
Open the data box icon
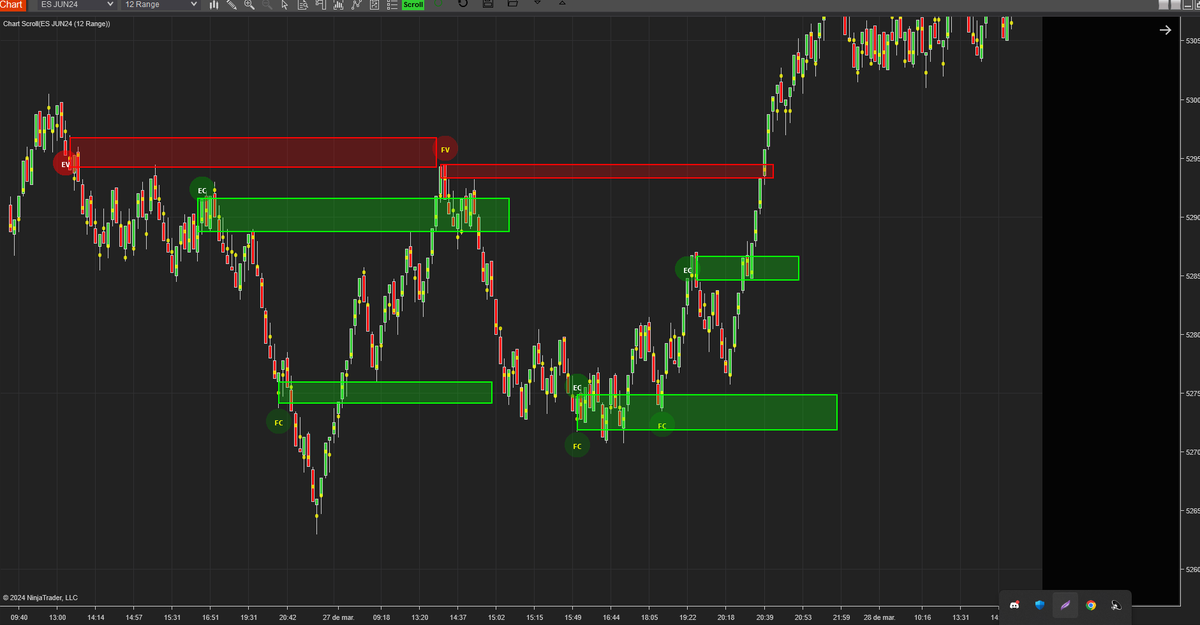(303, 5)
